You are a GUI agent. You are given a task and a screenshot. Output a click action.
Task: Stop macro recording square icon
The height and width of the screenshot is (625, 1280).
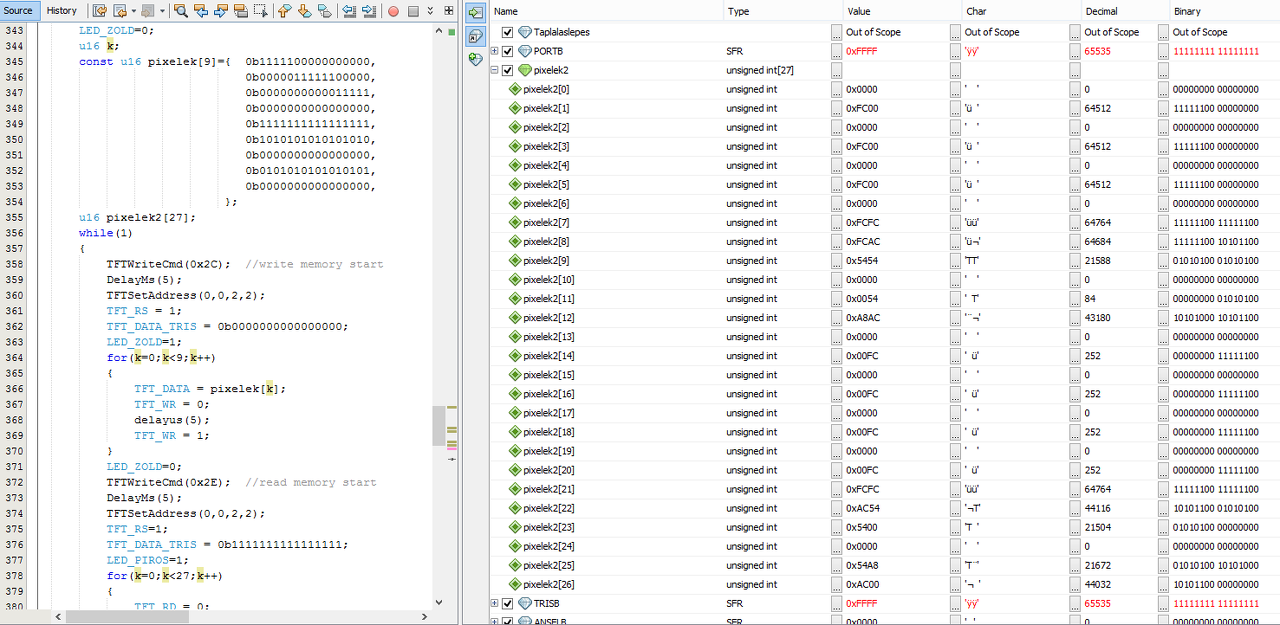coord(413,11)
